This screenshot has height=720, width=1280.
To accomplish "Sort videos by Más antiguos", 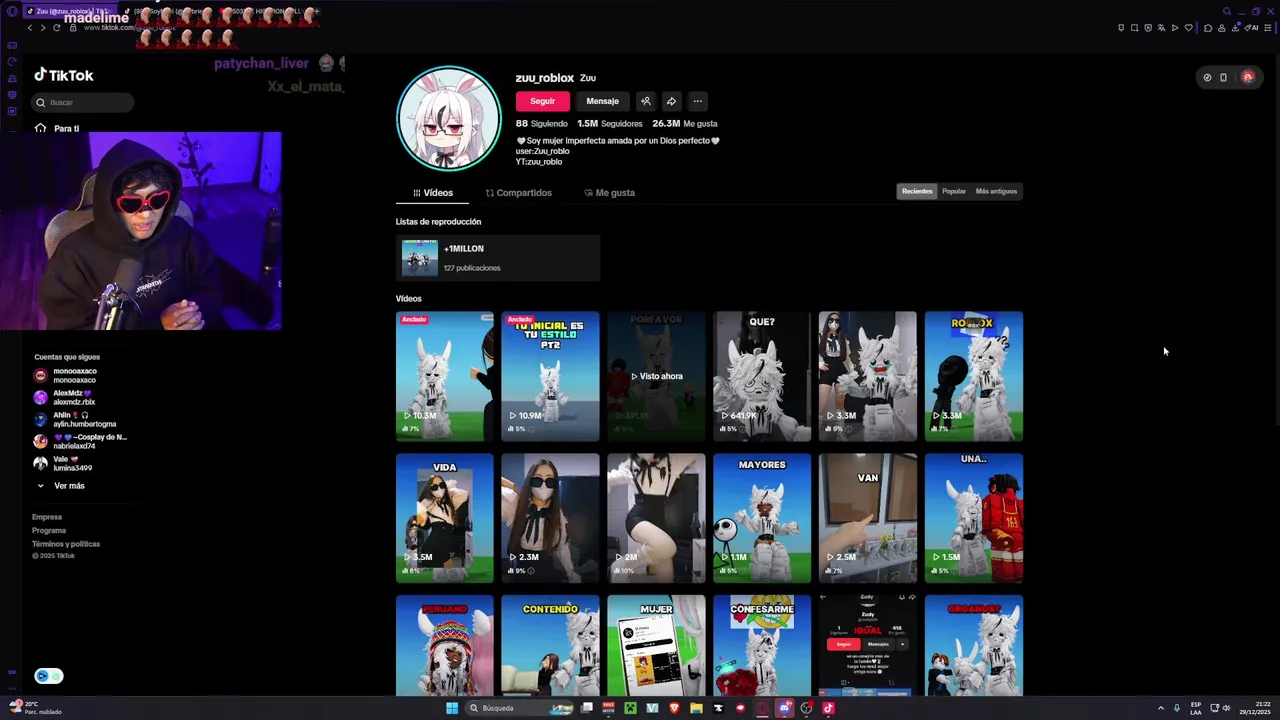I will [996, 191].
